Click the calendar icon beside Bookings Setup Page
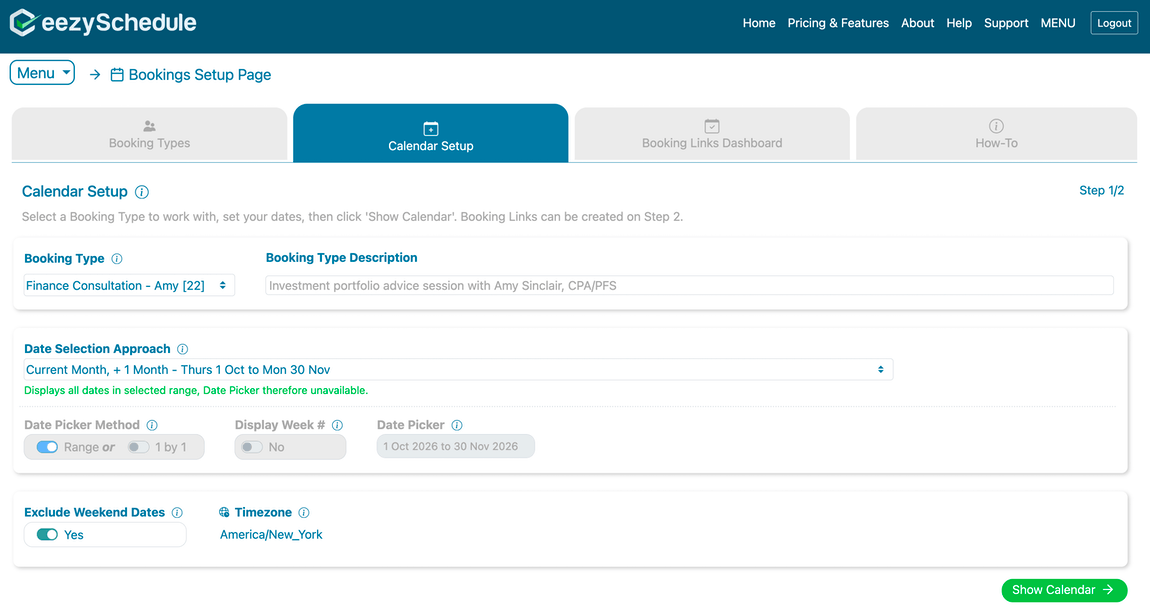The height and width of the screenshot is (614, 1150). (x=117, y=75)
